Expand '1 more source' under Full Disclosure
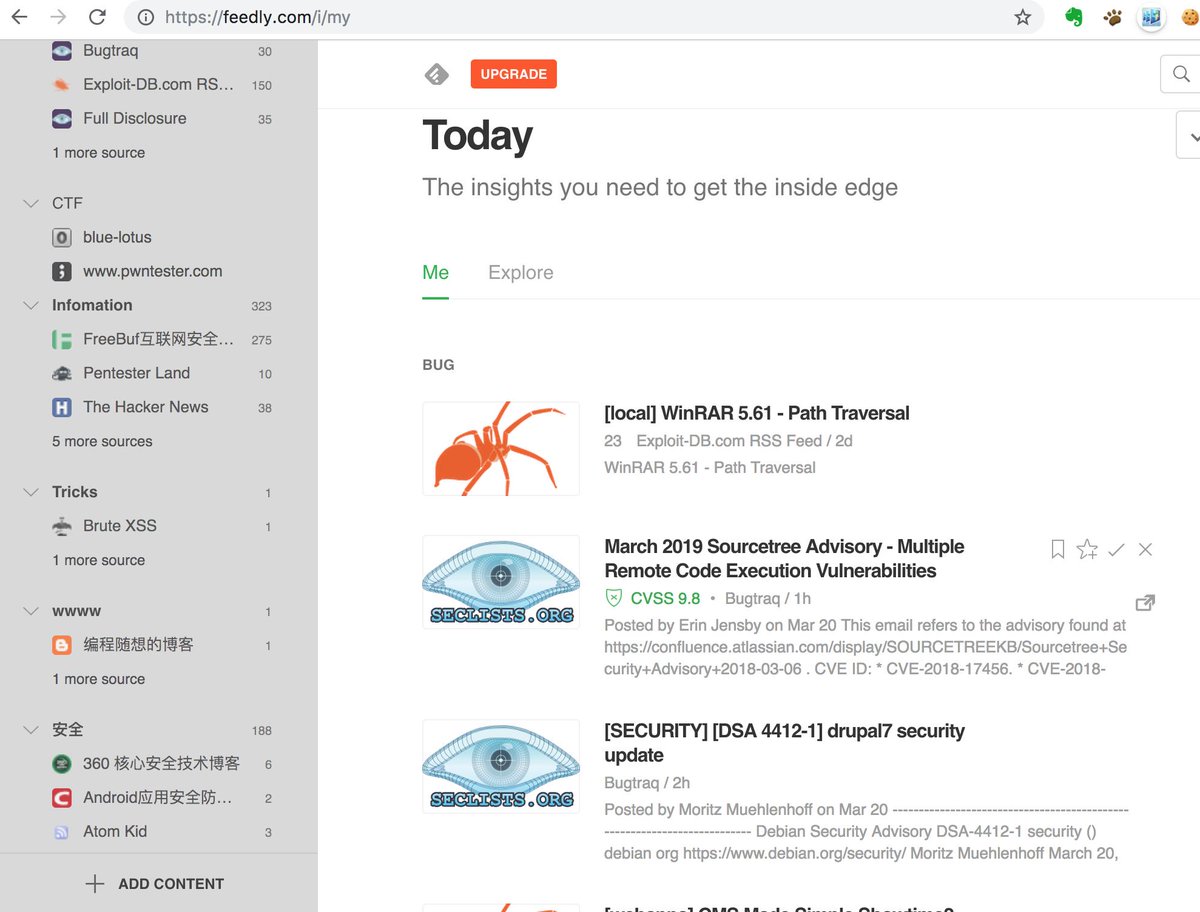Screen dimensions: 1200x912 pyautogui.click(x=98, y=153)
